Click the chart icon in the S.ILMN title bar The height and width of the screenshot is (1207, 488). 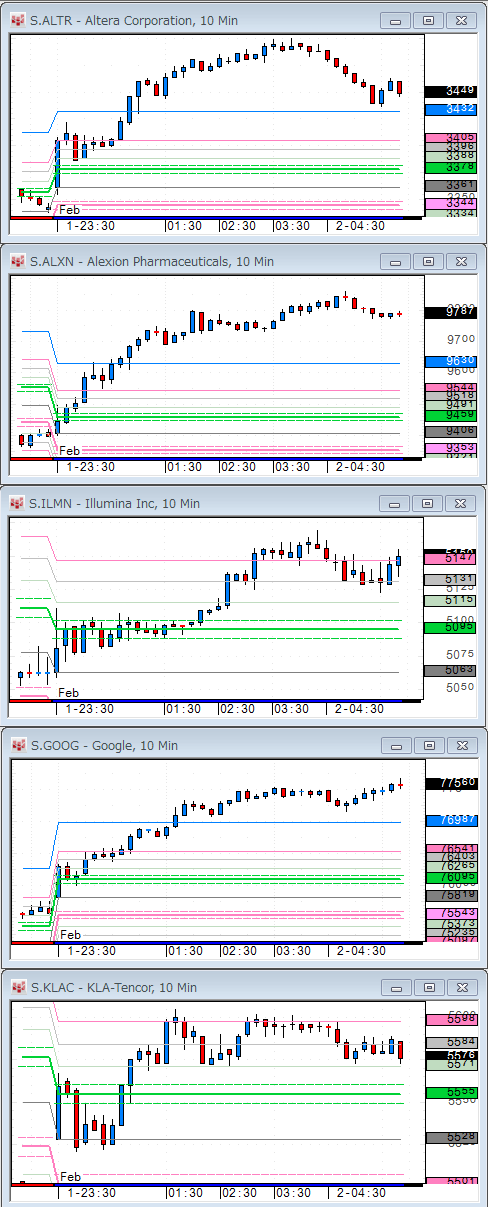tap(17, 504)
